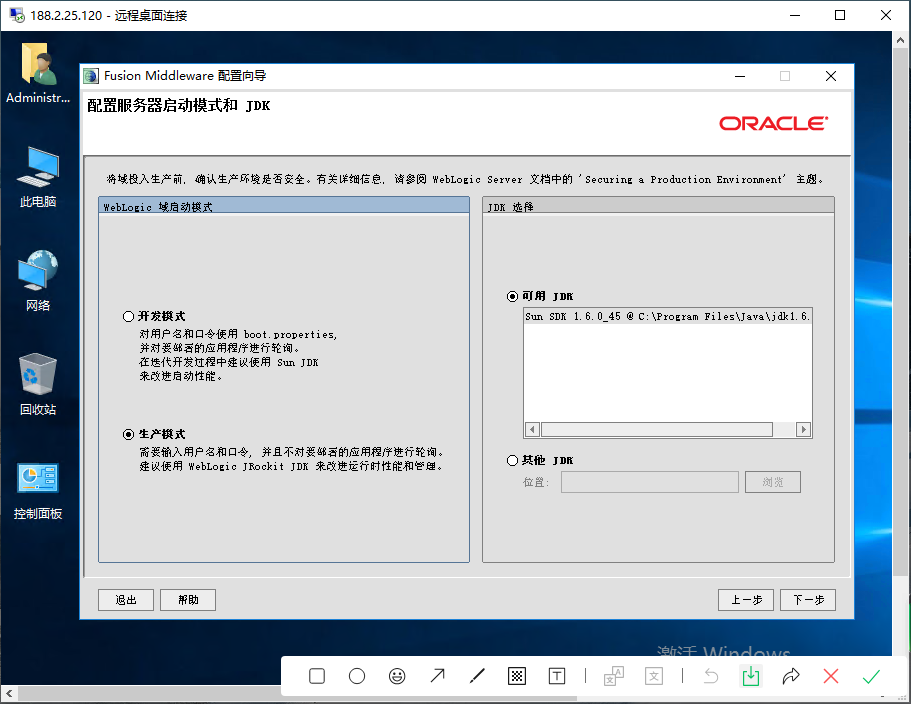
Task: Click the JDK 选择 panel header
Action: tap(658, 207)
